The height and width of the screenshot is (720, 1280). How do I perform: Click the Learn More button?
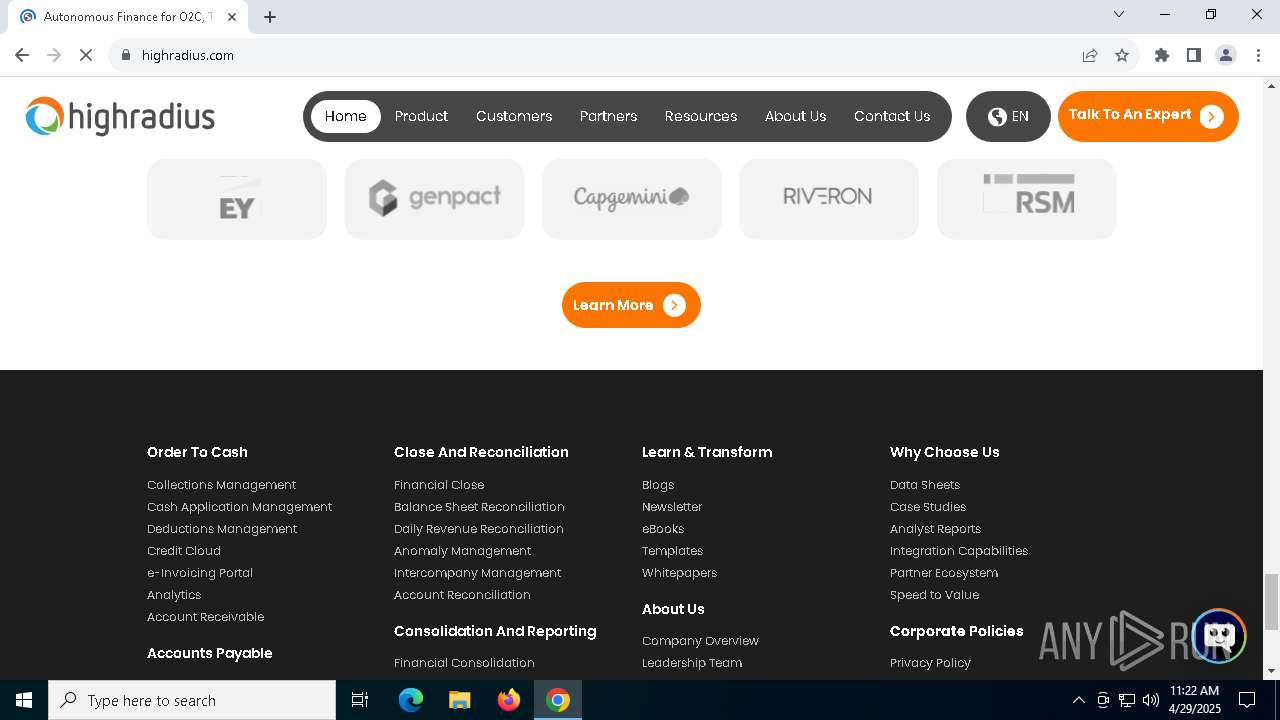[x=631, y=305]
